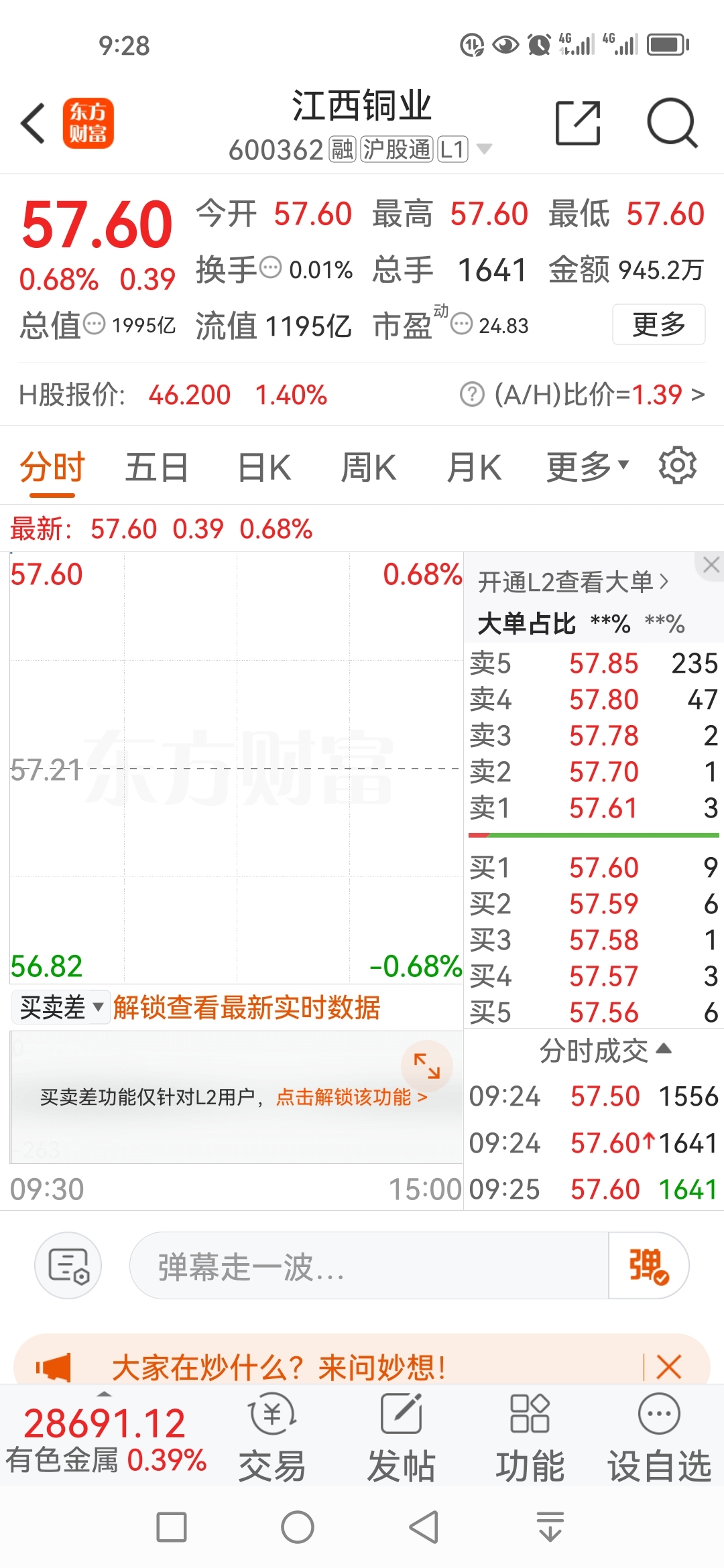Collapse the 分时成交 list arrow
Viewport: 724px width, 1568px height.
(x=664, y=1049)
